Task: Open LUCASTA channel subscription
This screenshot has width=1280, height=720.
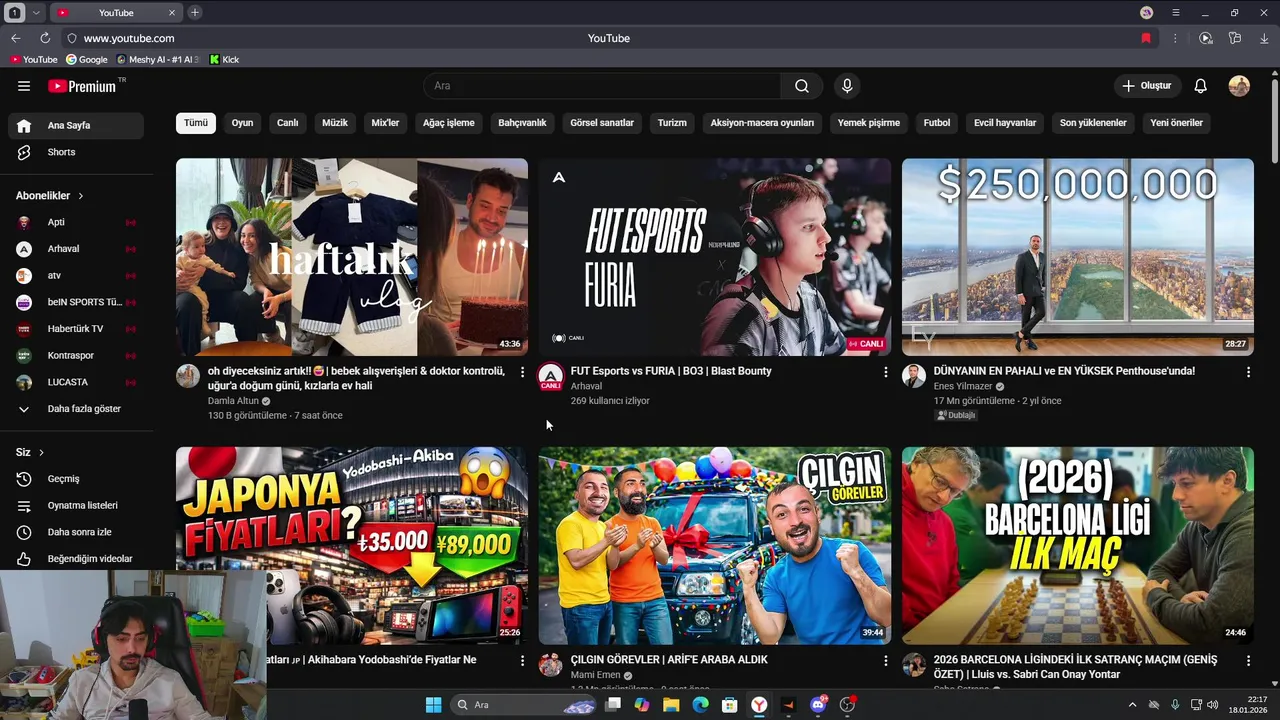Action: [76, 382]
